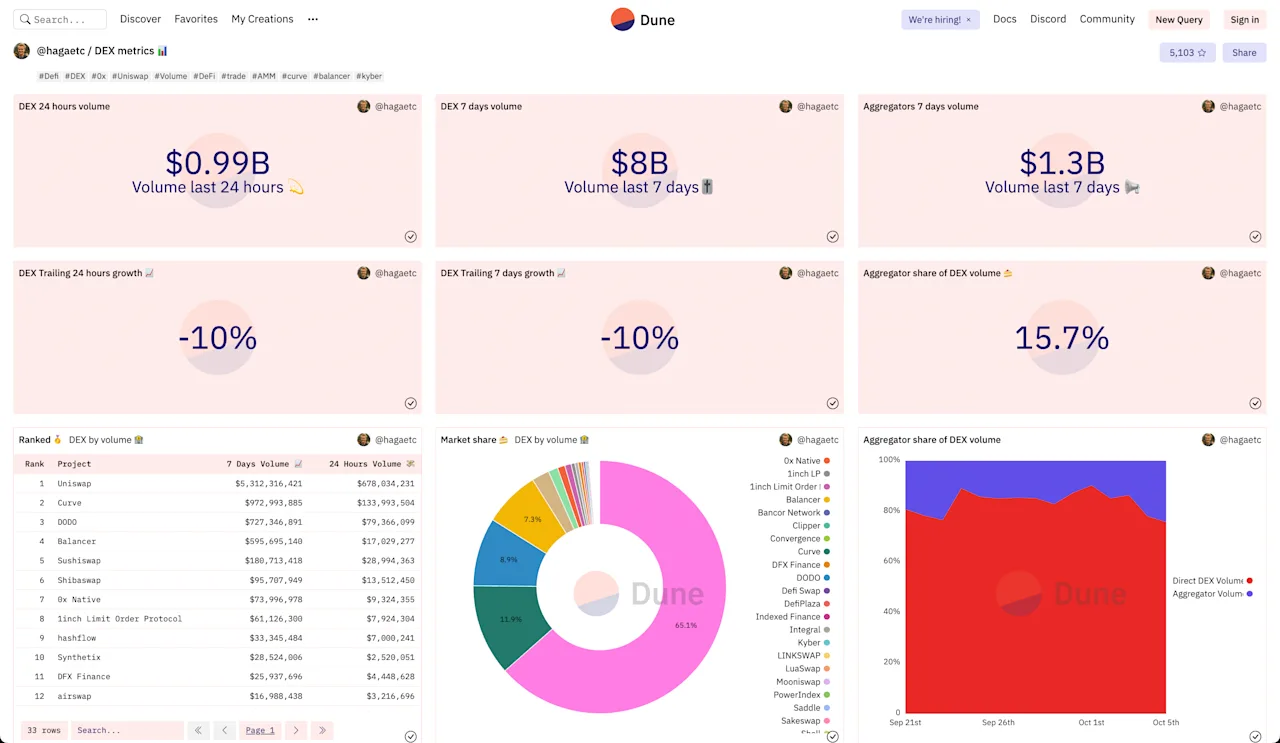The height and width of the screenshot is (743, 1280).
Task: Click the Sushiswap project cell
Action: click(x=79, y=561)
